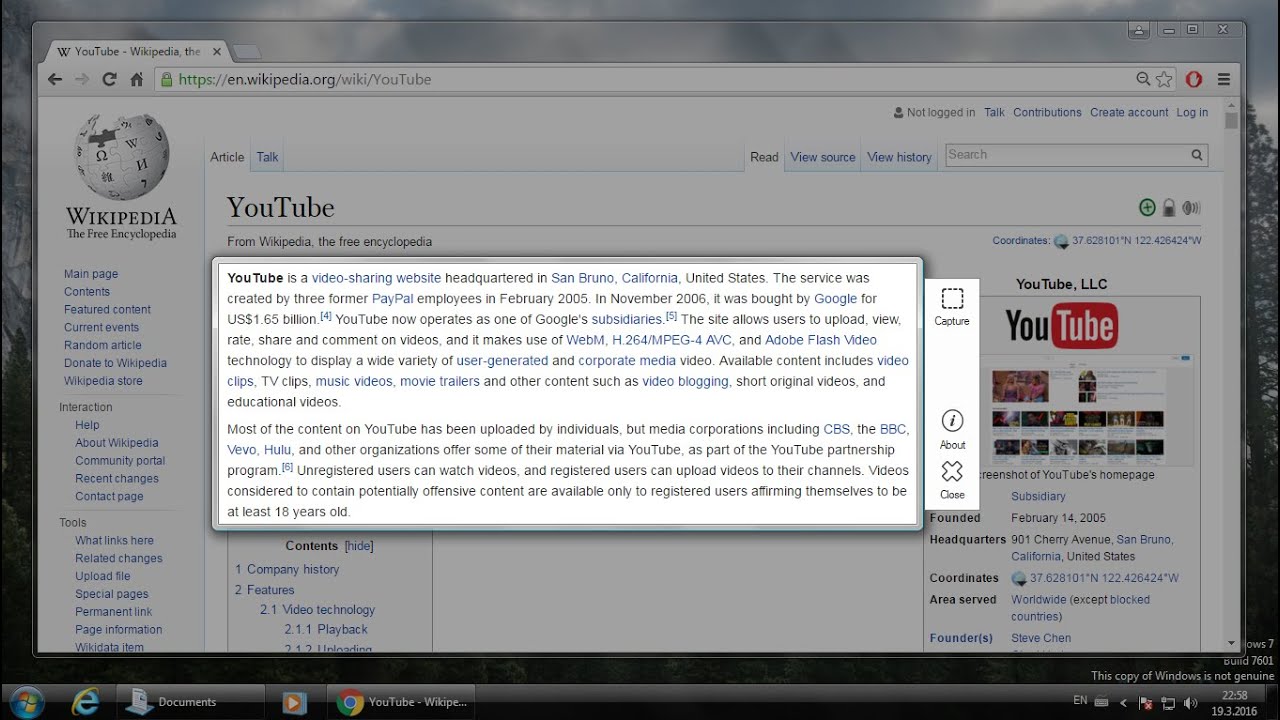Select the Read tab

click(764, 157)
